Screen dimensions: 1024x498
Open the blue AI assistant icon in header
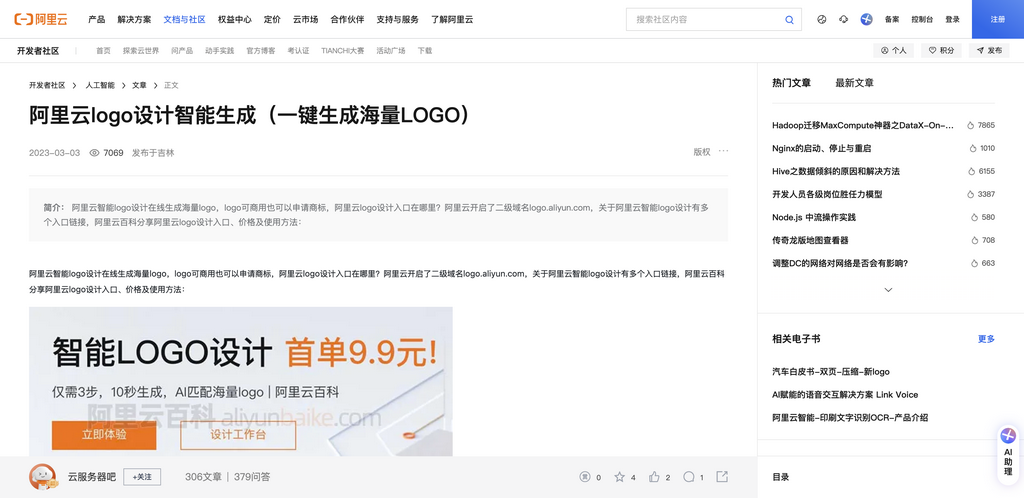(x=867, y=20)
